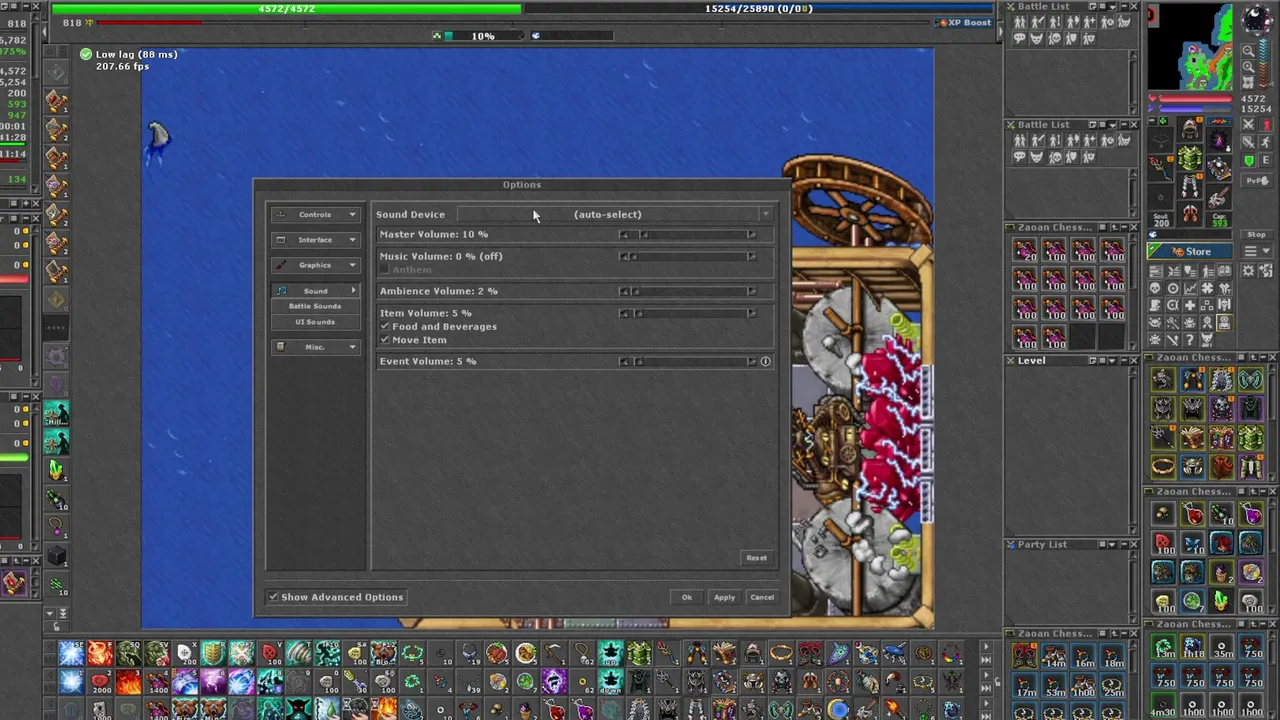Toggle the PvP secure mode button
Viewport: 1280px width, 720px height.
click(1256, 180)
